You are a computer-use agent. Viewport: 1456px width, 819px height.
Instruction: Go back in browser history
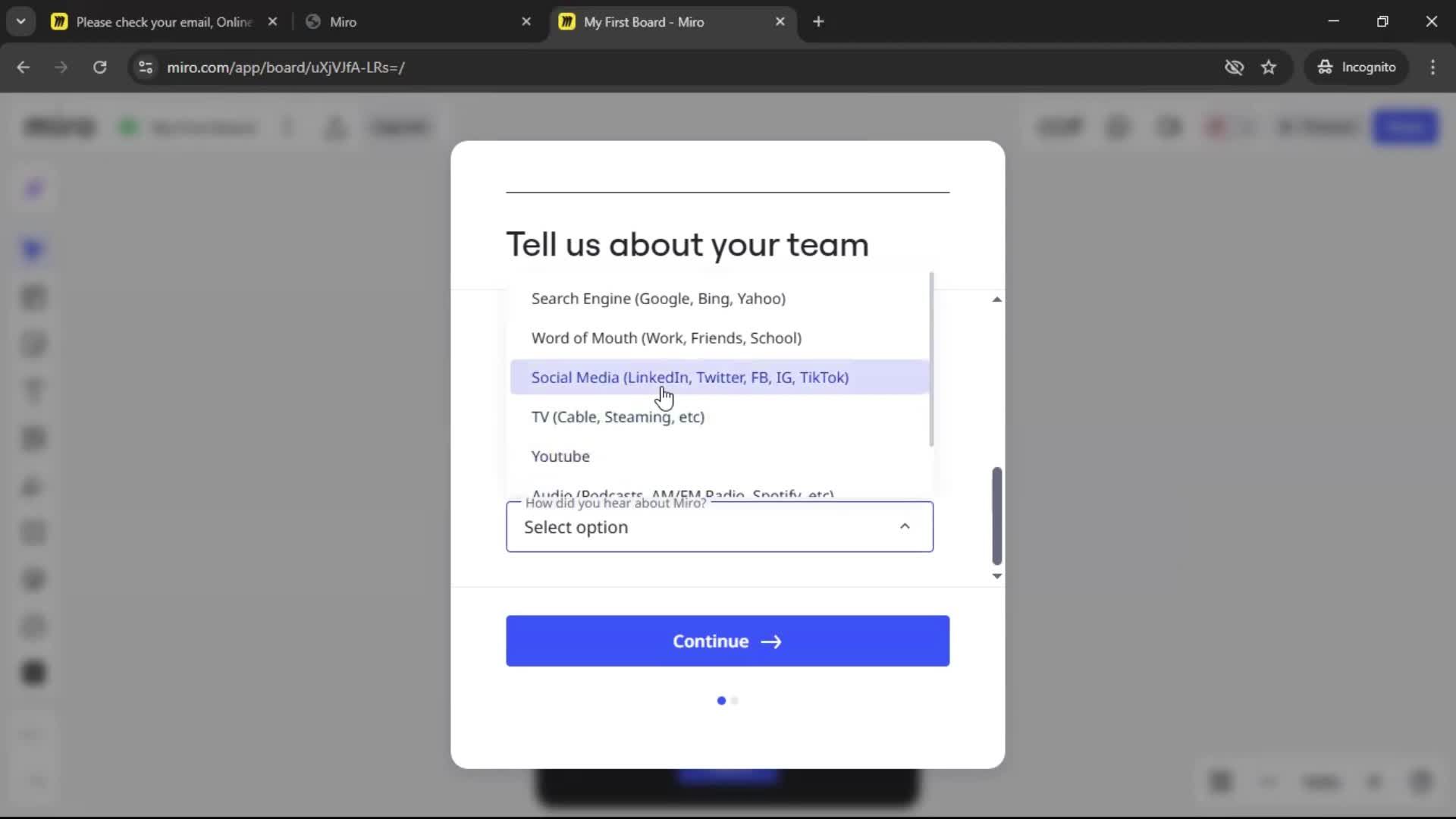pyautogui.click(x=23, y=67)
